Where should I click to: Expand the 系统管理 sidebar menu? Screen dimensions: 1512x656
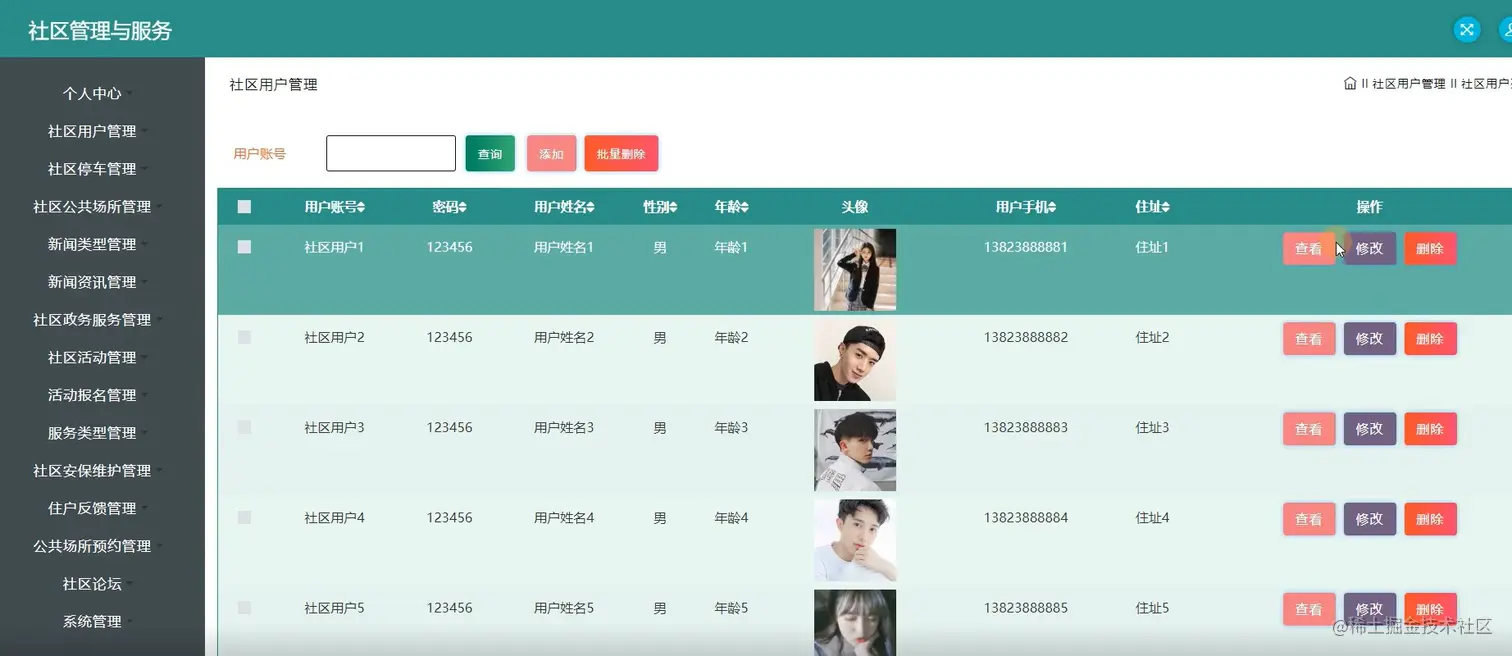pyautogui.click(x=95, y=621)
